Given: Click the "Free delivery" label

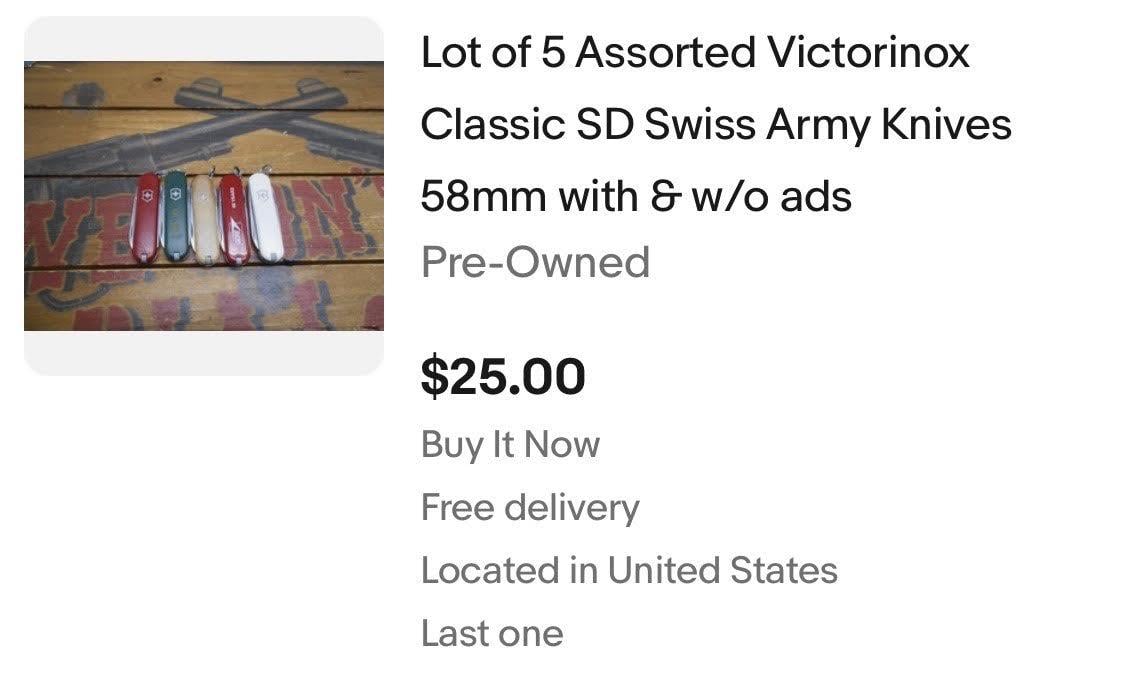Looking at the screenshot, I should [x=530, y=508].
